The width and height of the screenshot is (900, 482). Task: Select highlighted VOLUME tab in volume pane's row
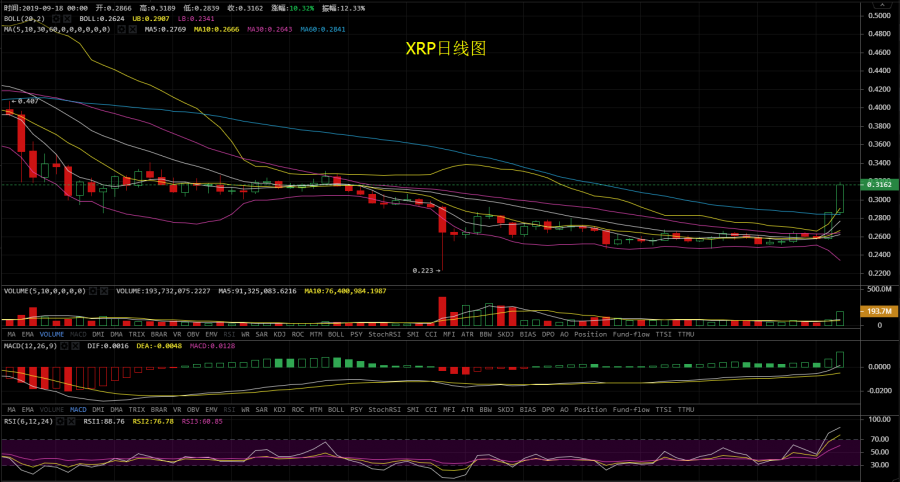tap(52, 333)
